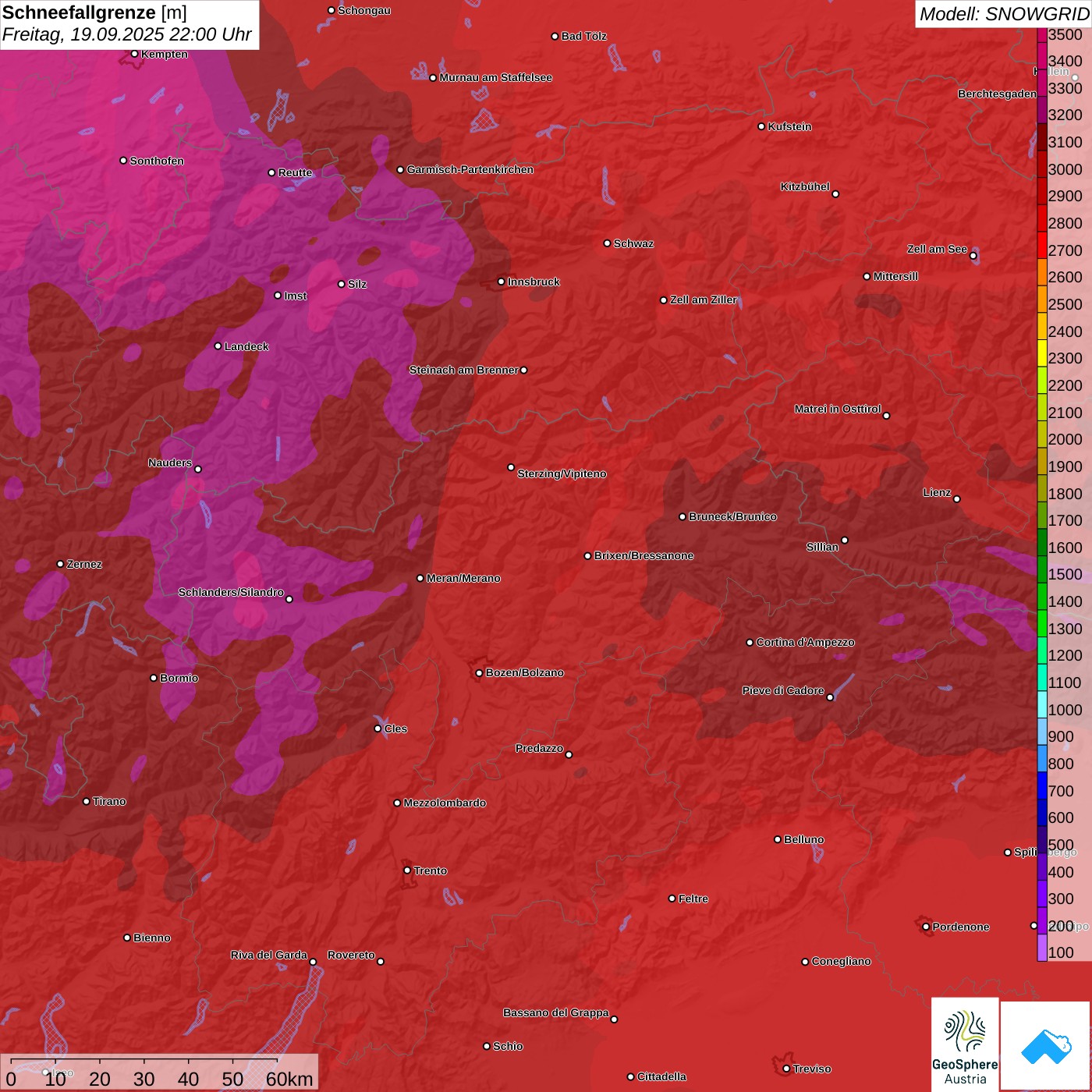Click the 'Schwaz' label
Screen dimensions: 1092x1092
pos(633,243)
